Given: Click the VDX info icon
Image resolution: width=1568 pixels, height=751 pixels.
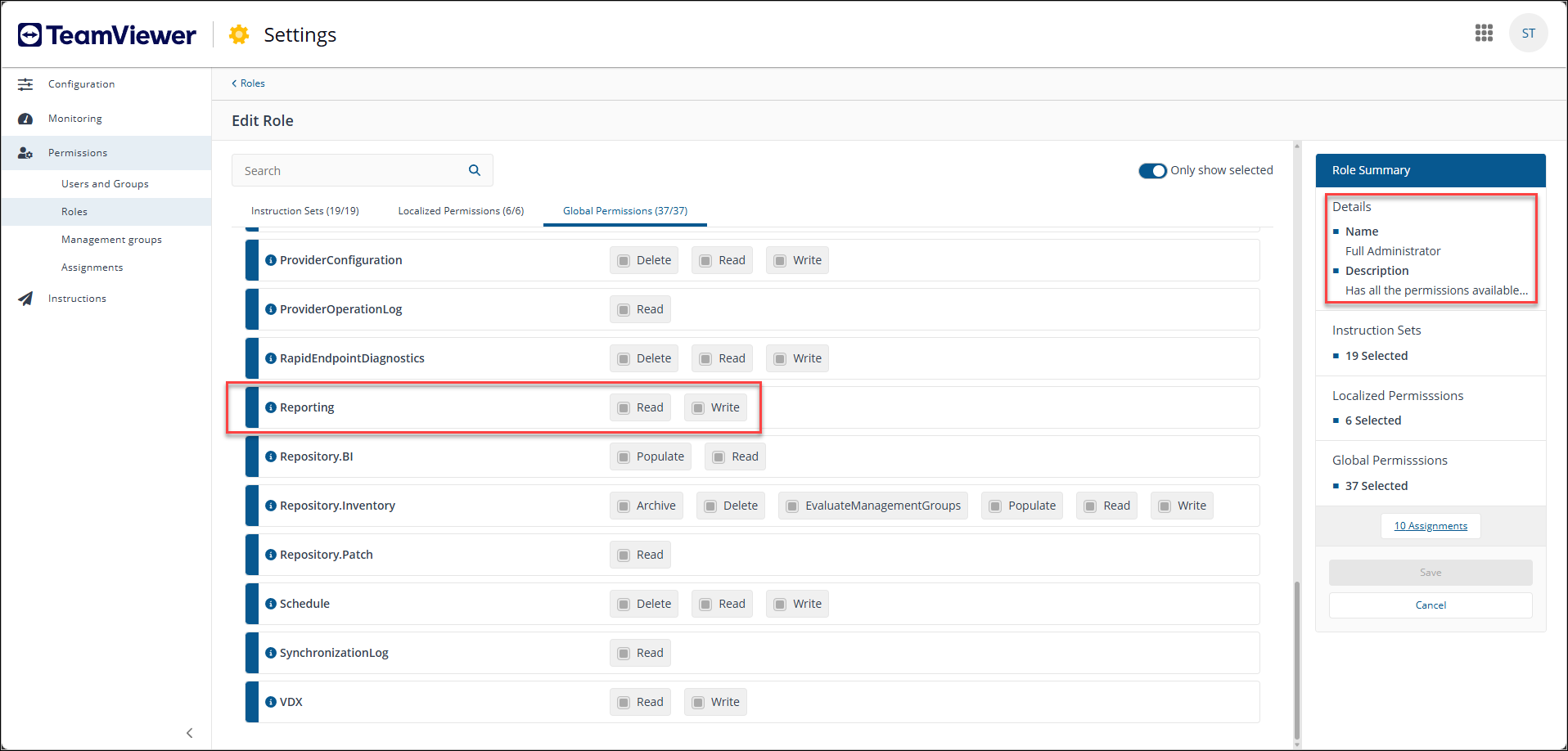Looking at the screenshot, I should (271, 702).
